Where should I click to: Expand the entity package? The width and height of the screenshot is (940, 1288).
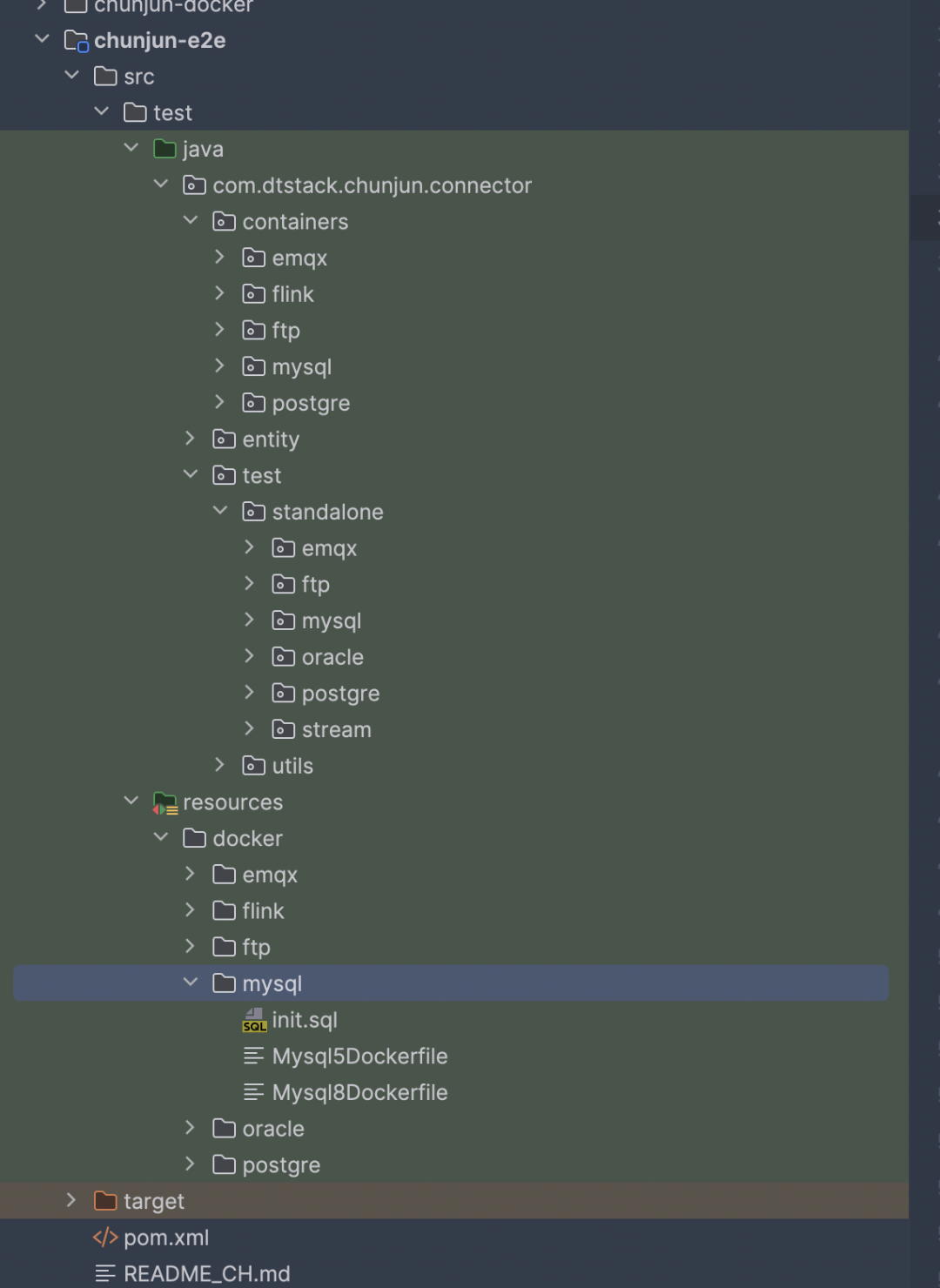tap(191, 439)
